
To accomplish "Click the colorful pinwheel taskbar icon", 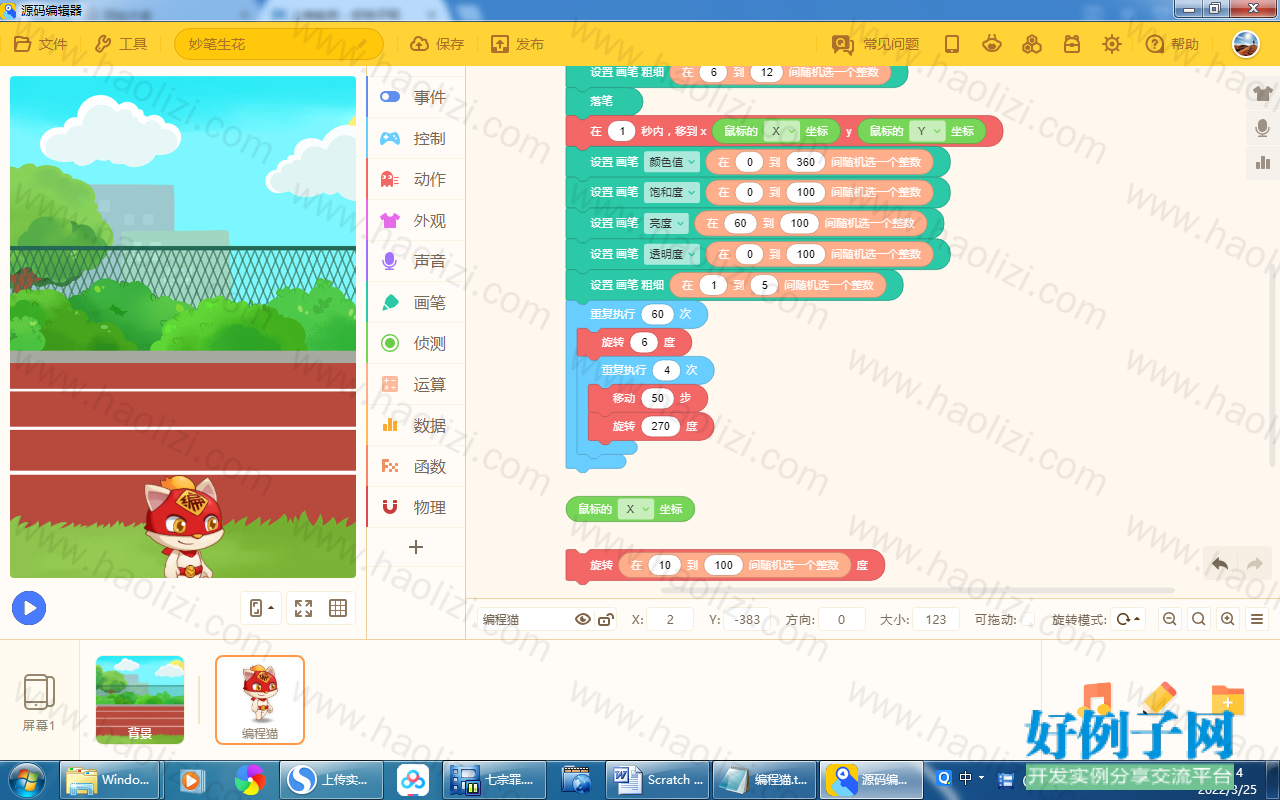I will coord(249,779).
